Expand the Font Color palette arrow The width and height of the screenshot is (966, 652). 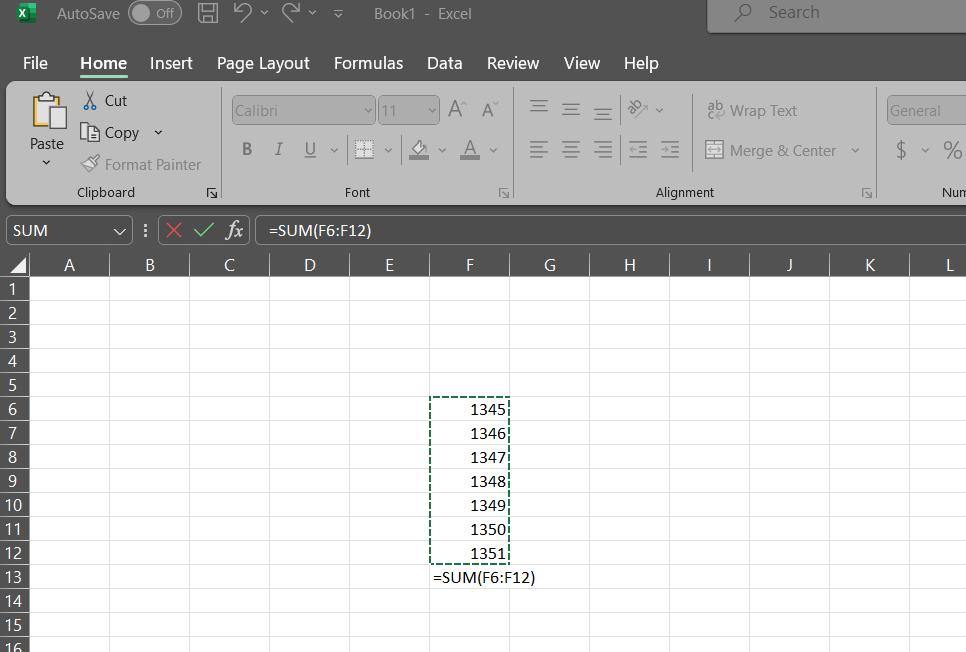tap(493, 150)
